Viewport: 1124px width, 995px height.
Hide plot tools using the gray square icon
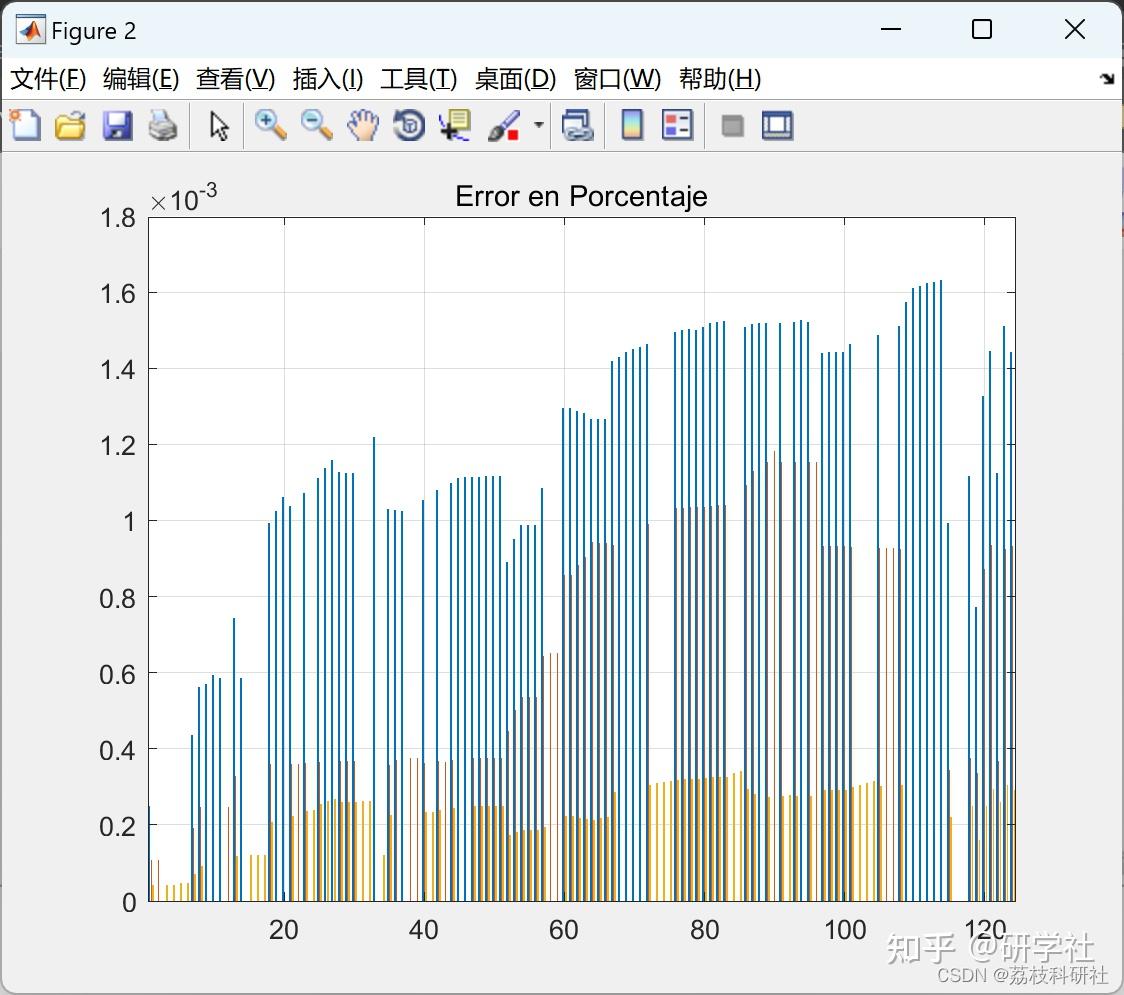tap(733, 125)
